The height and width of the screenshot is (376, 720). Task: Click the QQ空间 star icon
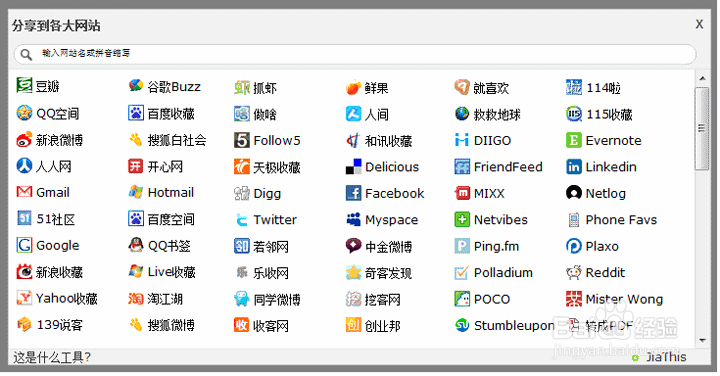click(x=24, y=112)
